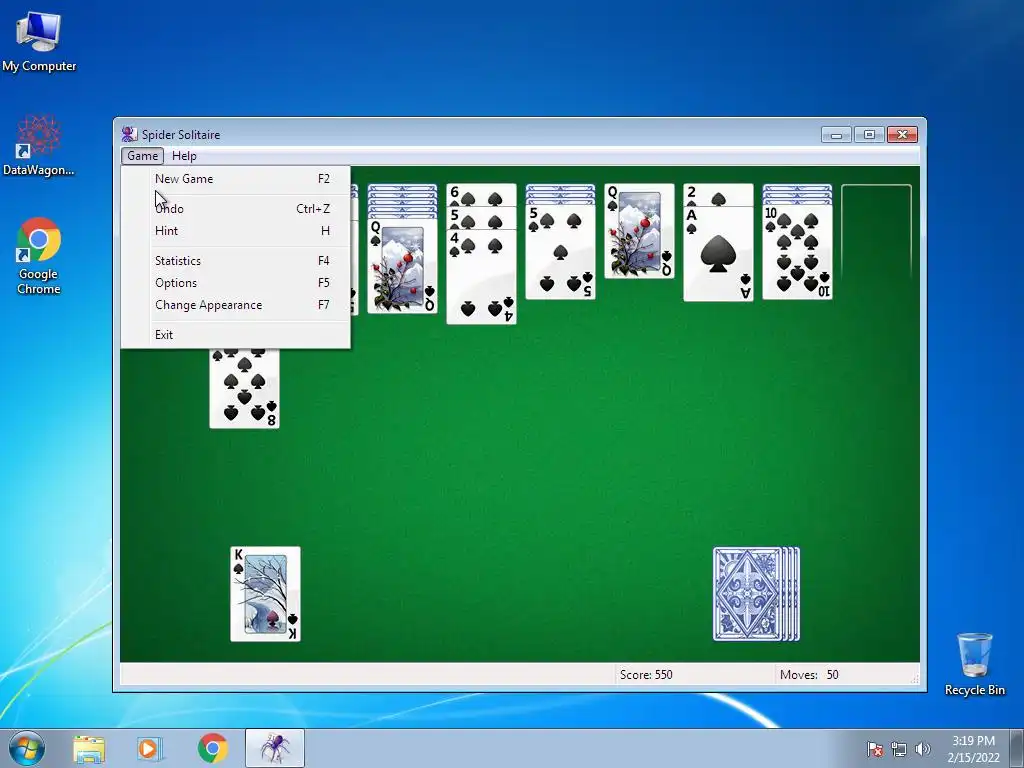Viewport: 1024px width, 768px height.
Task: Click Exit in the Game menu
Action: click(235, 334)
